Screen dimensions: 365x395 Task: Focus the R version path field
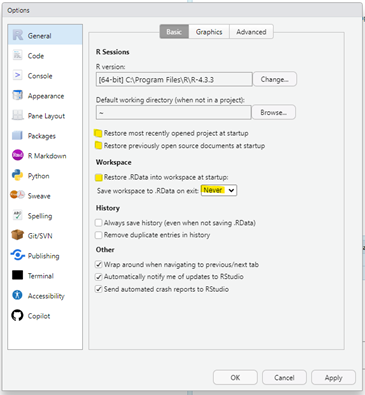(174, 80)
